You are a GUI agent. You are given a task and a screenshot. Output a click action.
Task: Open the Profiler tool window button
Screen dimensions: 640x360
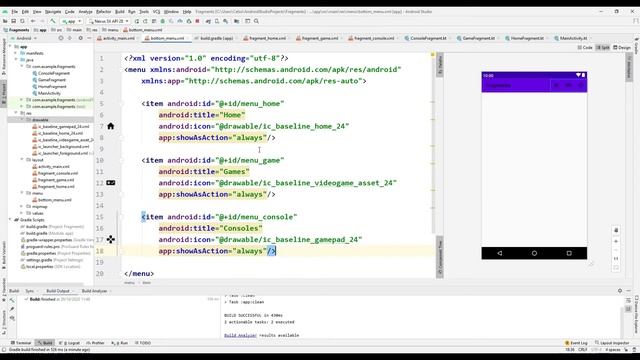click(96, 343)
